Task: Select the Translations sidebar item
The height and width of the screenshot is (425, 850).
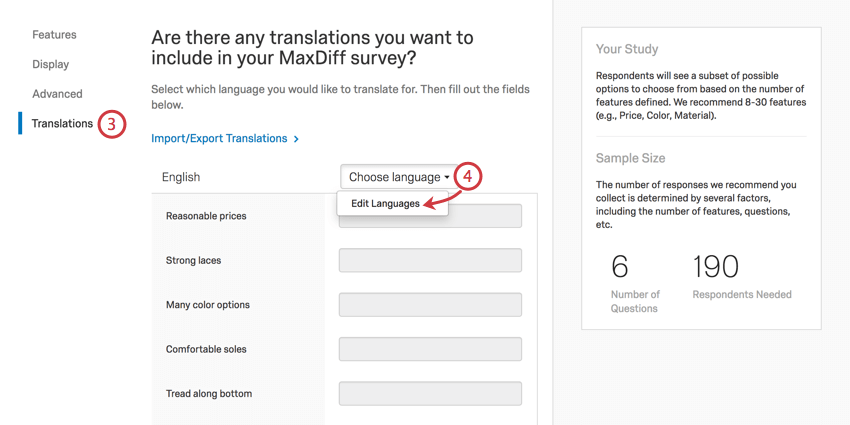Action: tap(62, 124)
